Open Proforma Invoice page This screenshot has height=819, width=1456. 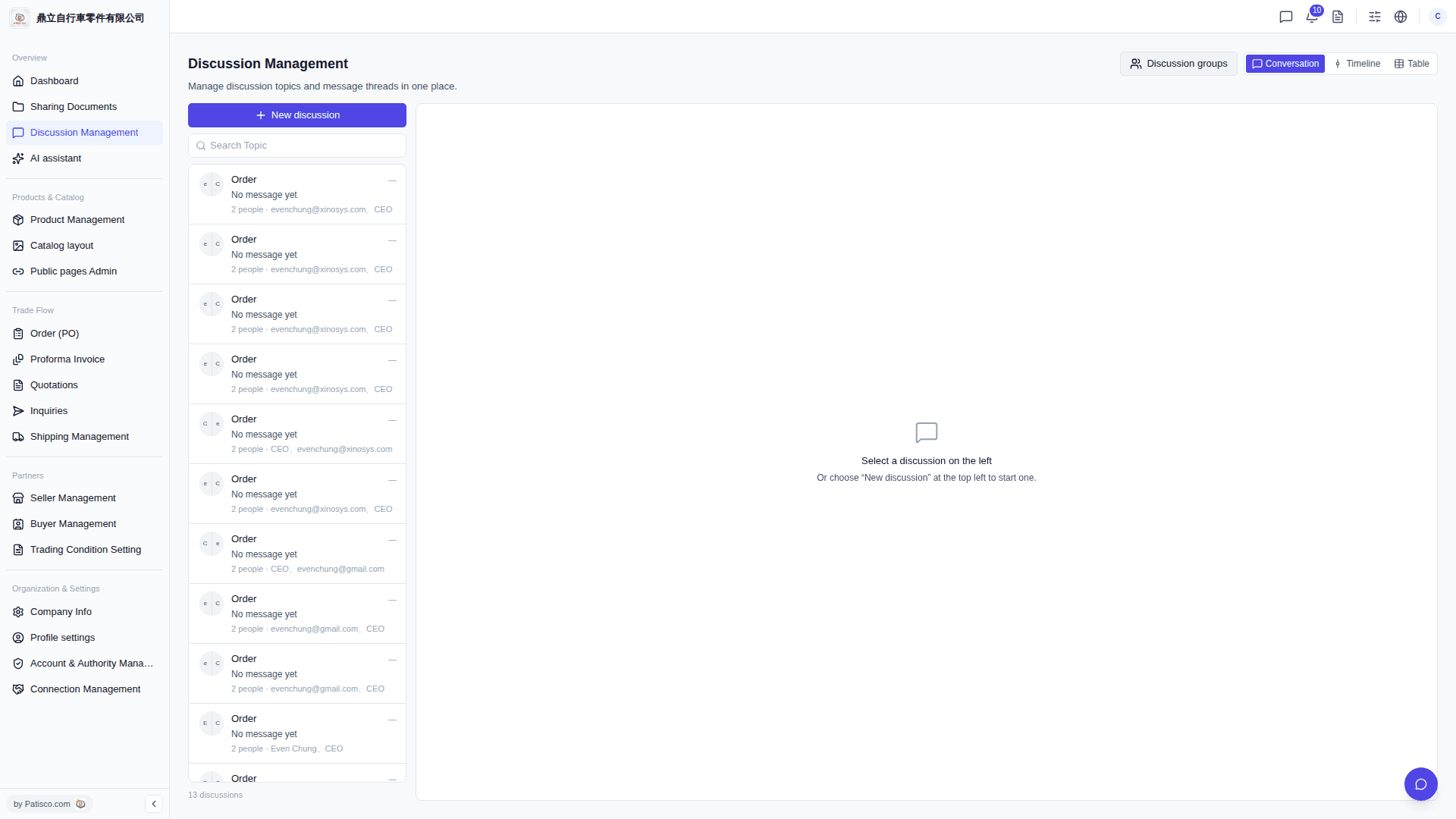point(84,359)
